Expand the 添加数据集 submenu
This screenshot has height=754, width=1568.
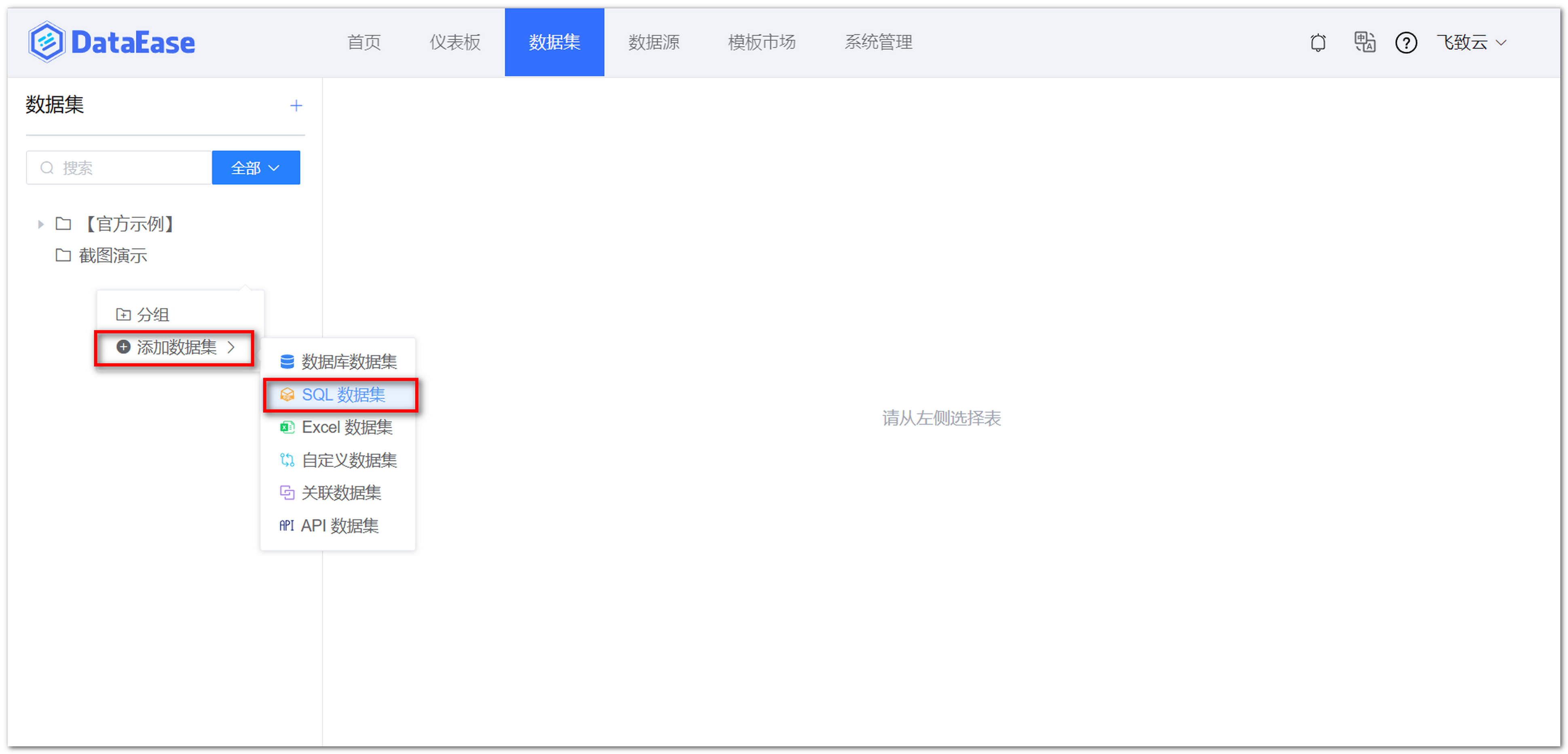pos(175,348)
